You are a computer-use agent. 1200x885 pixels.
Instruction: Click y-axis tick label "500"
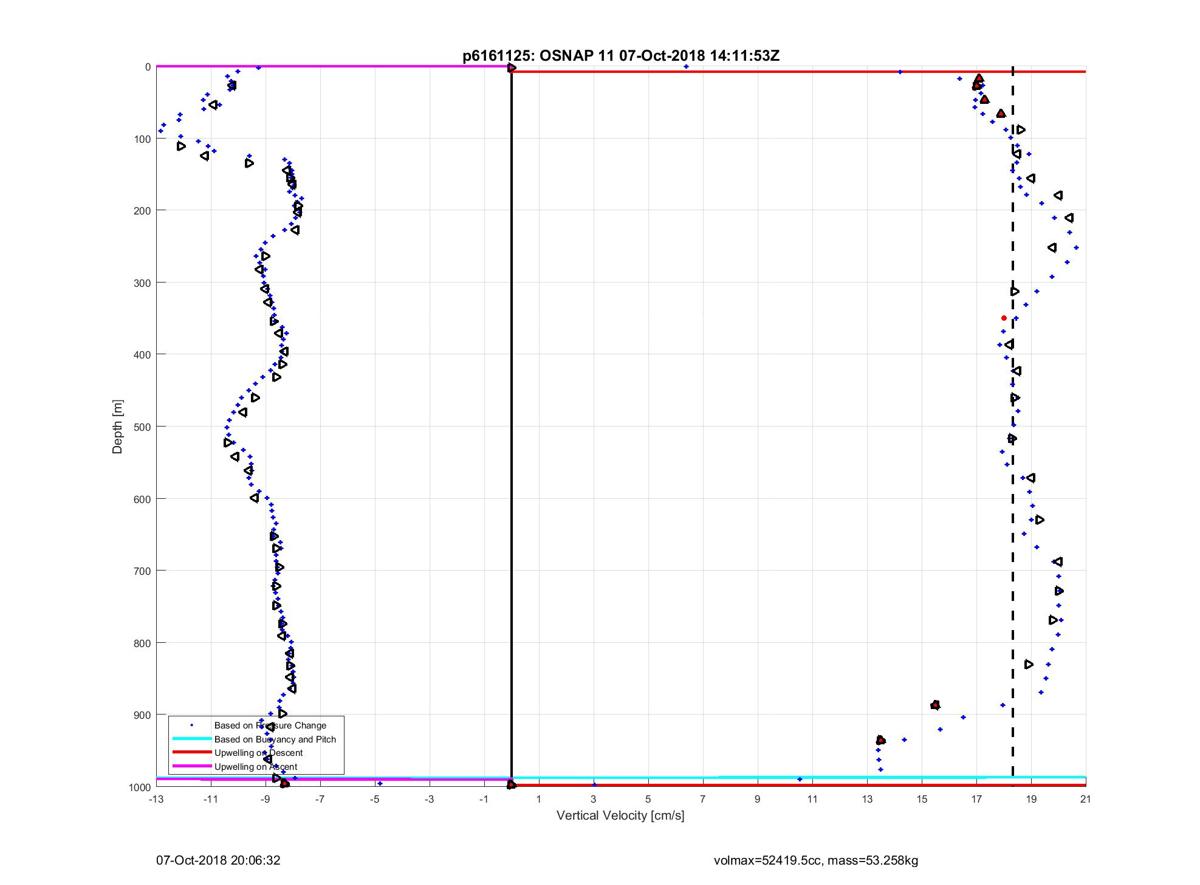[142, 427]
